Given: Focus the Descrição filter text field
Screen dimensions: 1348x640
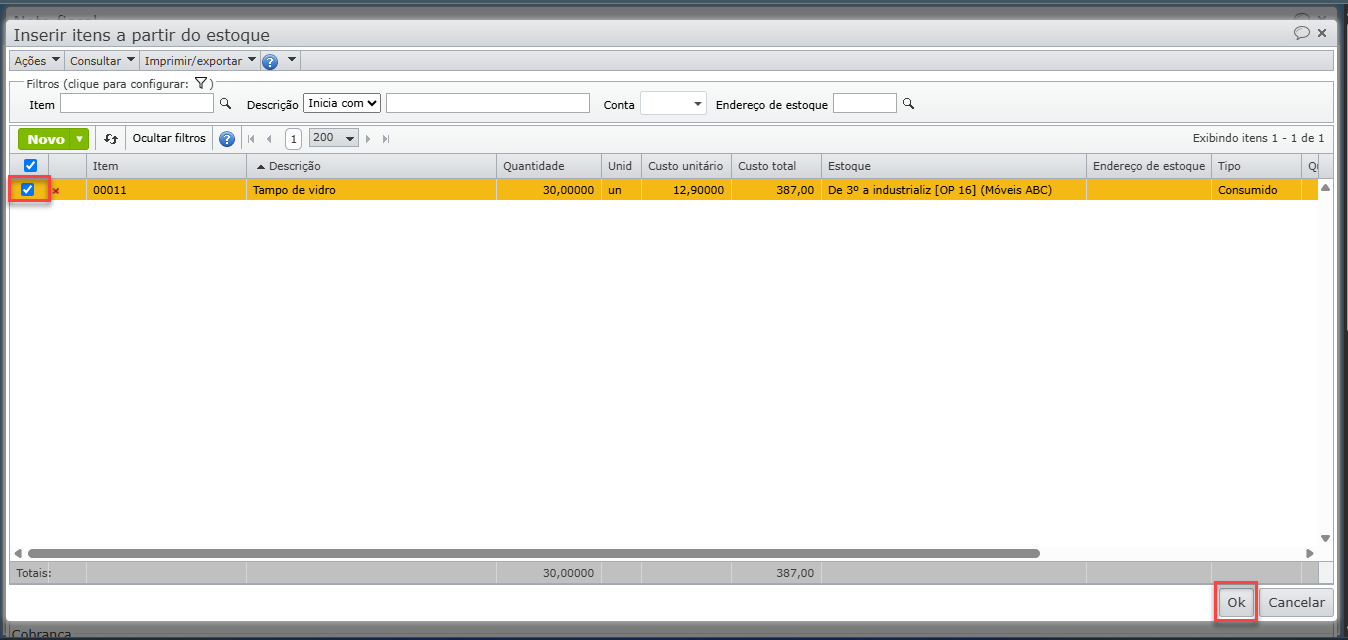Looking at the screenshot, I should 488,103.
